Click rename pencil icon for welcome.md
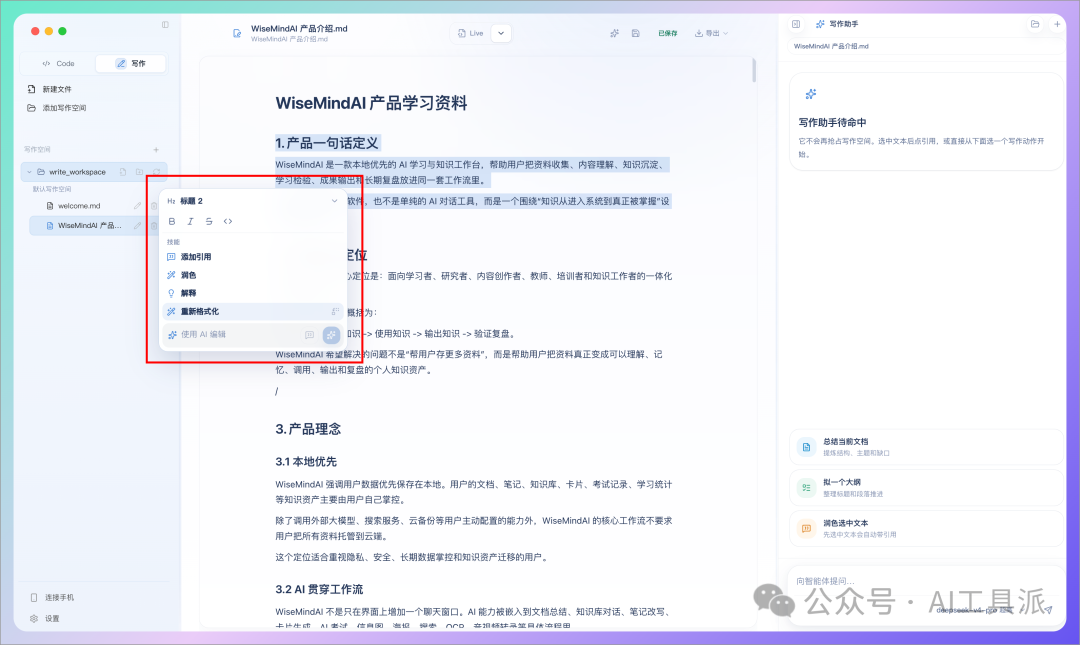This screenshot has height=645, width=1080. (x=137, y=205)
